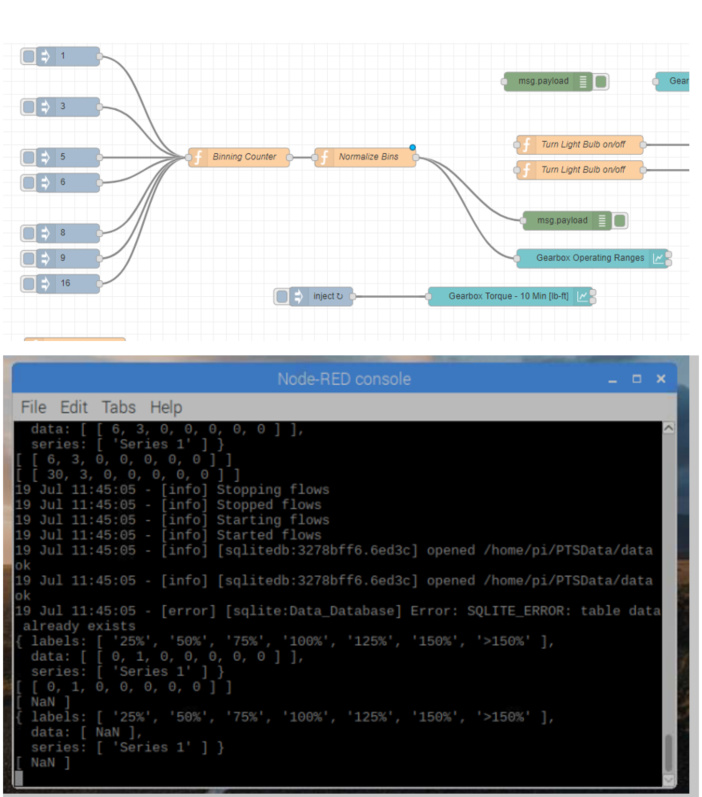
Task: Click the input port of Gearbox Torque node
Action: (429, 297)
